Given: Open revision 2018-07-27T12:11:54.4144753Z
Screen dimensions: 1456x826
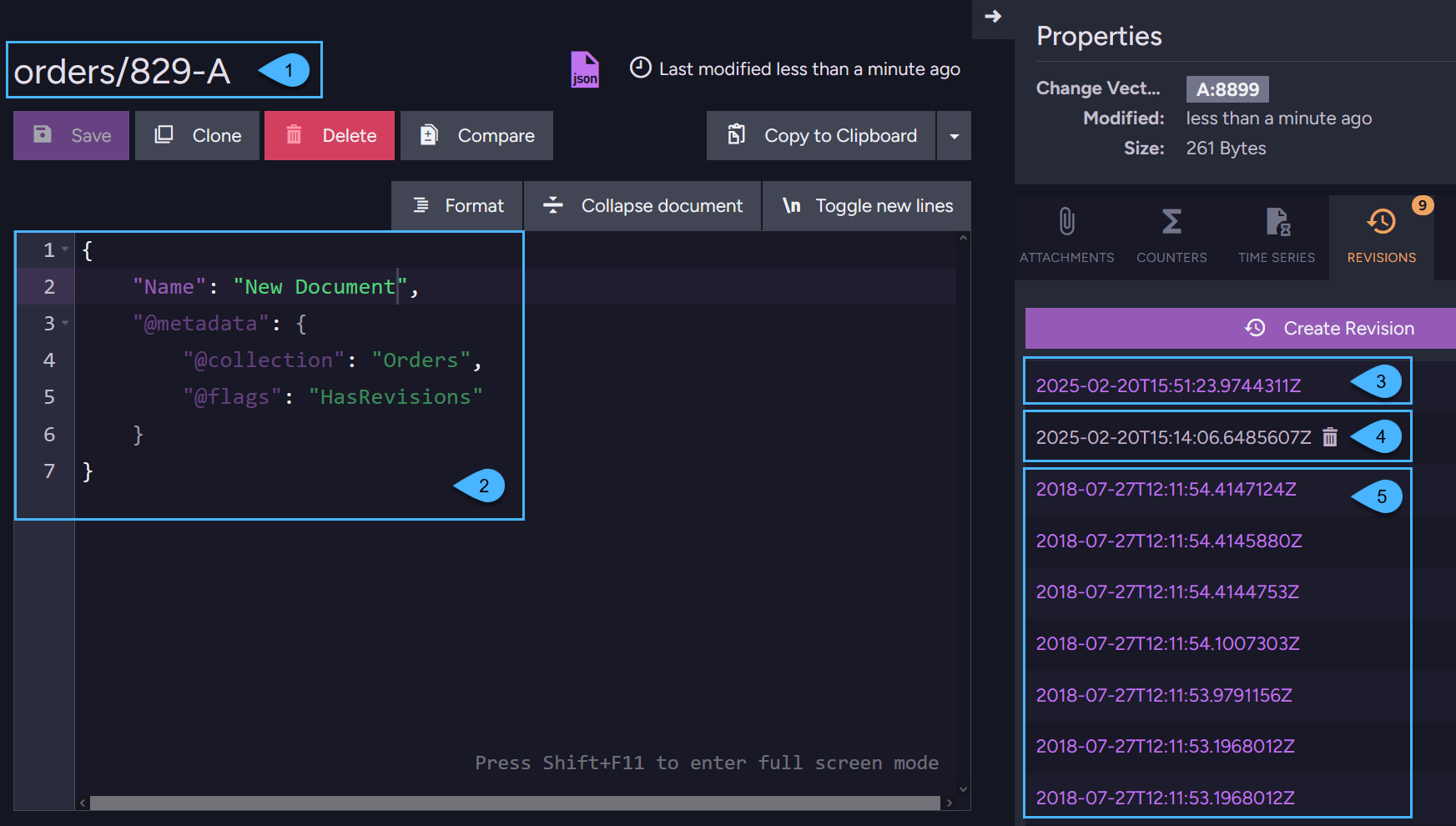Looking at the screenshot, I should (1167, 592).
